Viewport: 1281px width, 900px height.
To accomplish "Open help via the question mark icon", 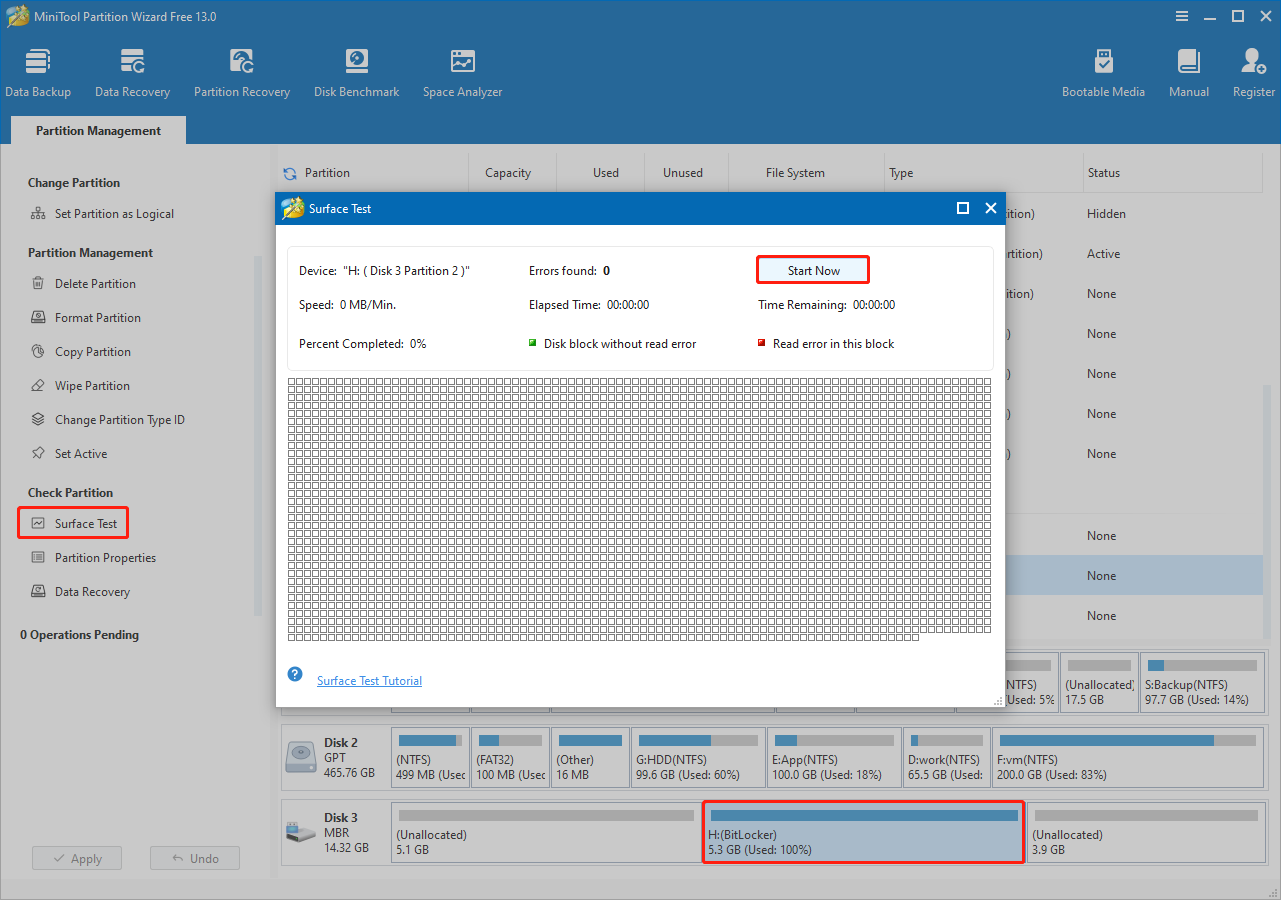I will pyautogui.click(x=294, y=674).
